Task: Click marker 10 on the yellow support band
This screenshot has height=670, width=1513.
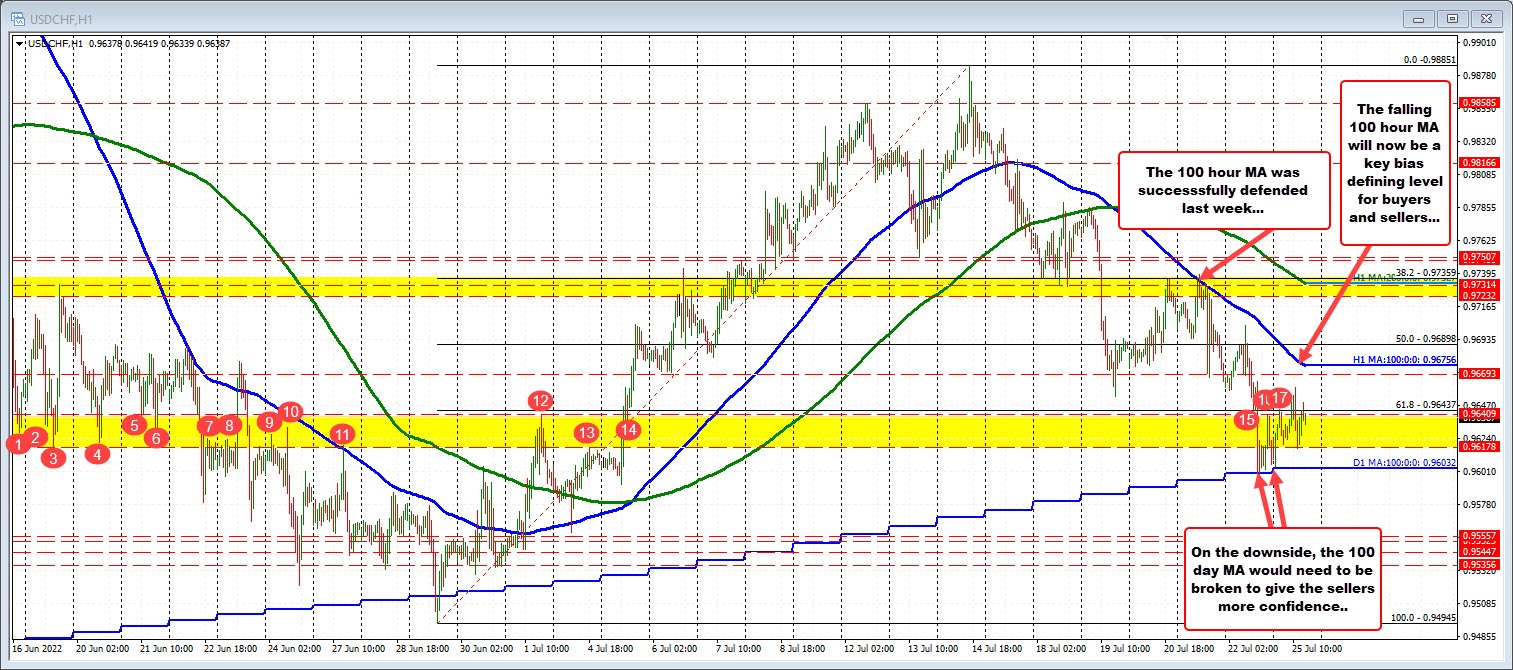Action: pyautogui.click(x=291, y=412)
